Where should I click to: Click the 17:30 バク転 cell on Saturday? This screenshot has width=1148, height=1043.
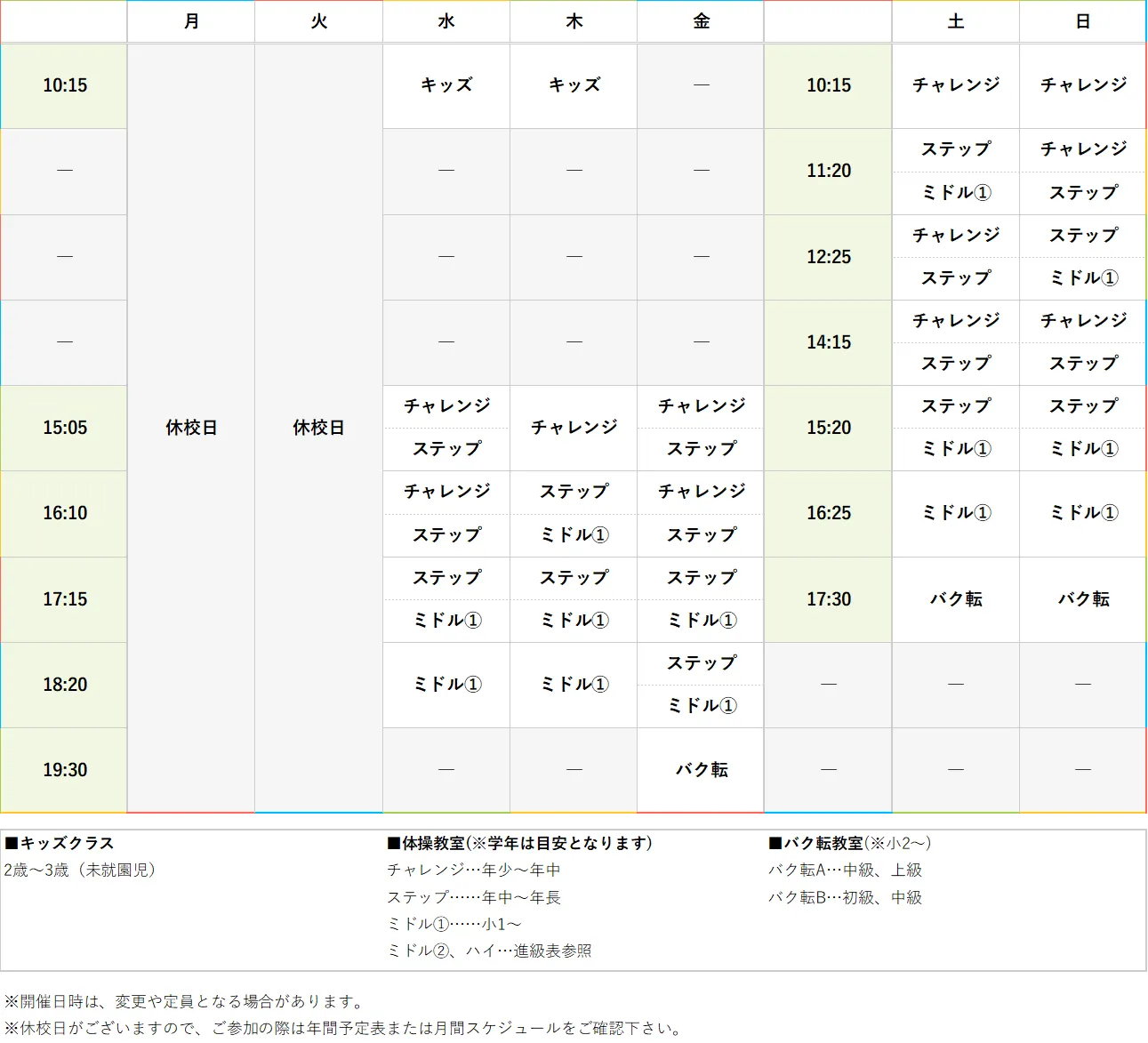point(955,599)
